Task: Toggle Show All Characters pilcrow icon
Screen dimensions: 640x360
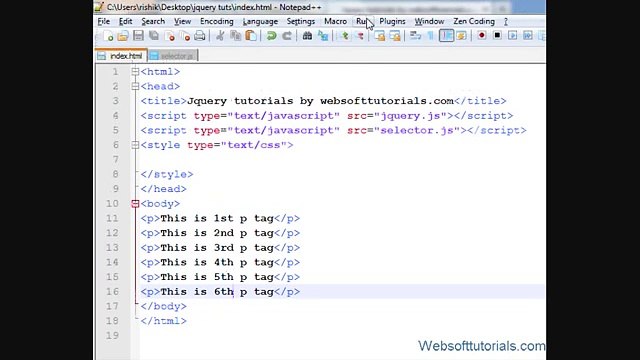Action: (431, 36)
